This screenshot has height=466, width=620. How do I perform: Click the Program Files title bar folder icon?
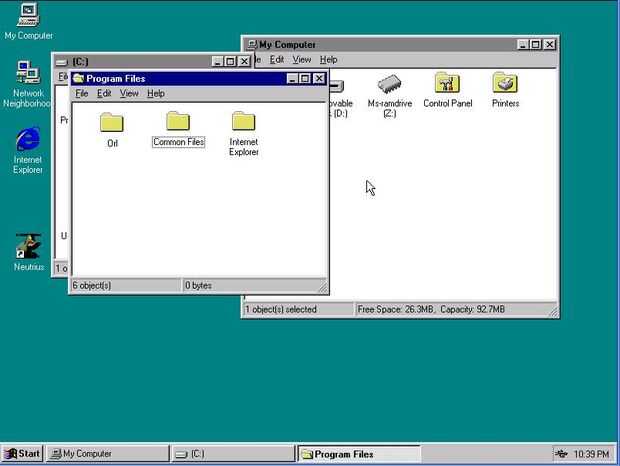[79, 79]
